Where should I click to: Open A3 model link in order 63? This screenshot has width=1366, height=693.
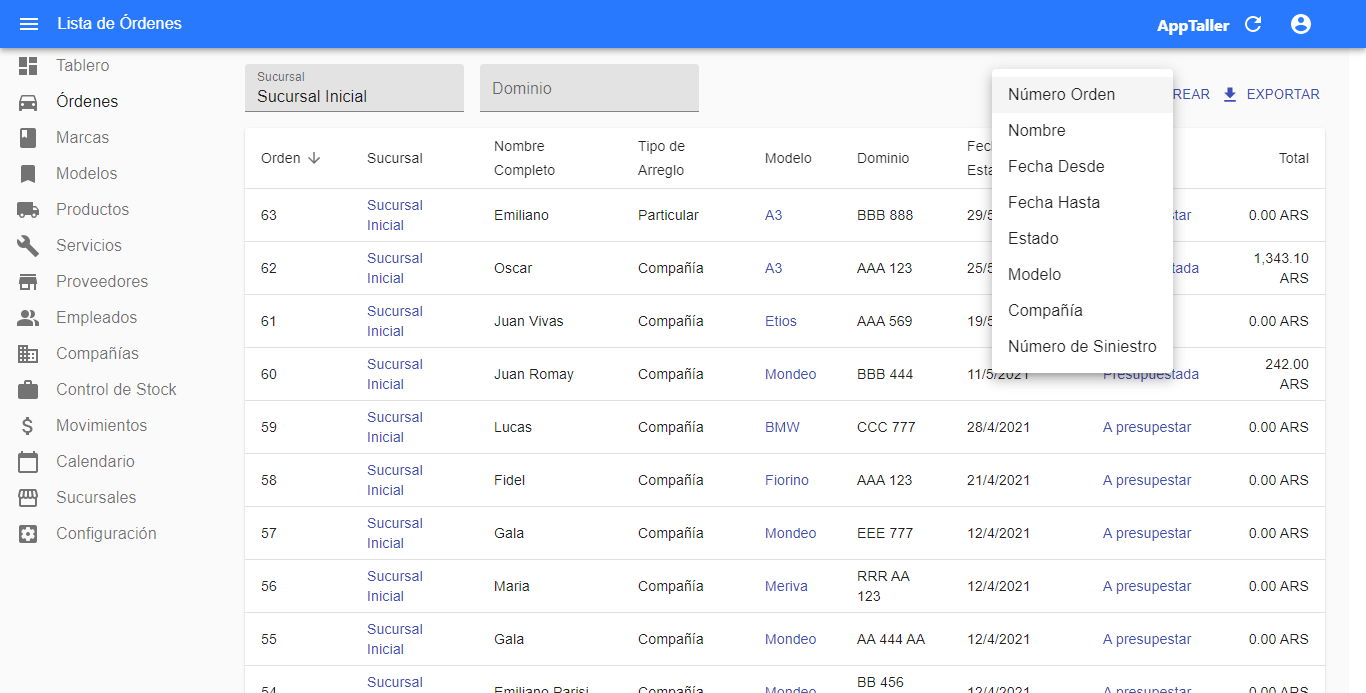[x=774, y=215]
